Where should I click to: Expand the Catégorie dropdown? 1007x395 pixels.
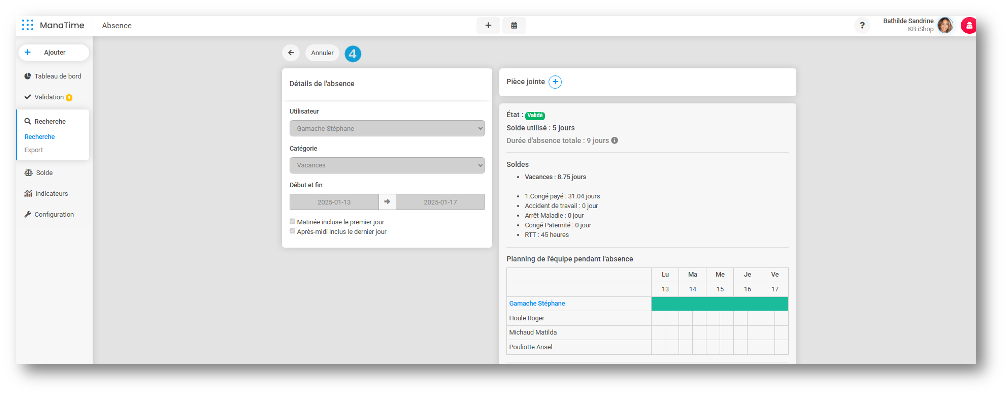tap(387, 166)
